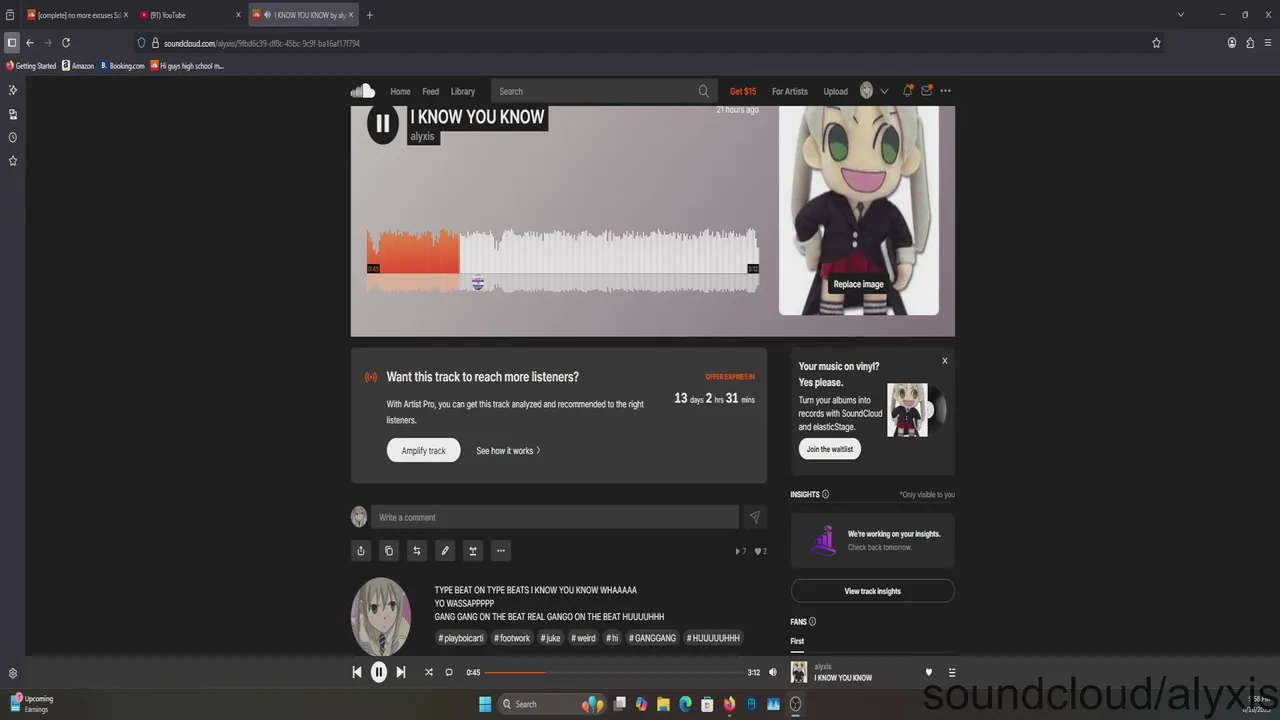Click the comment avatar on waveform
Screen dimensions: 1280x720
(477, 283)
